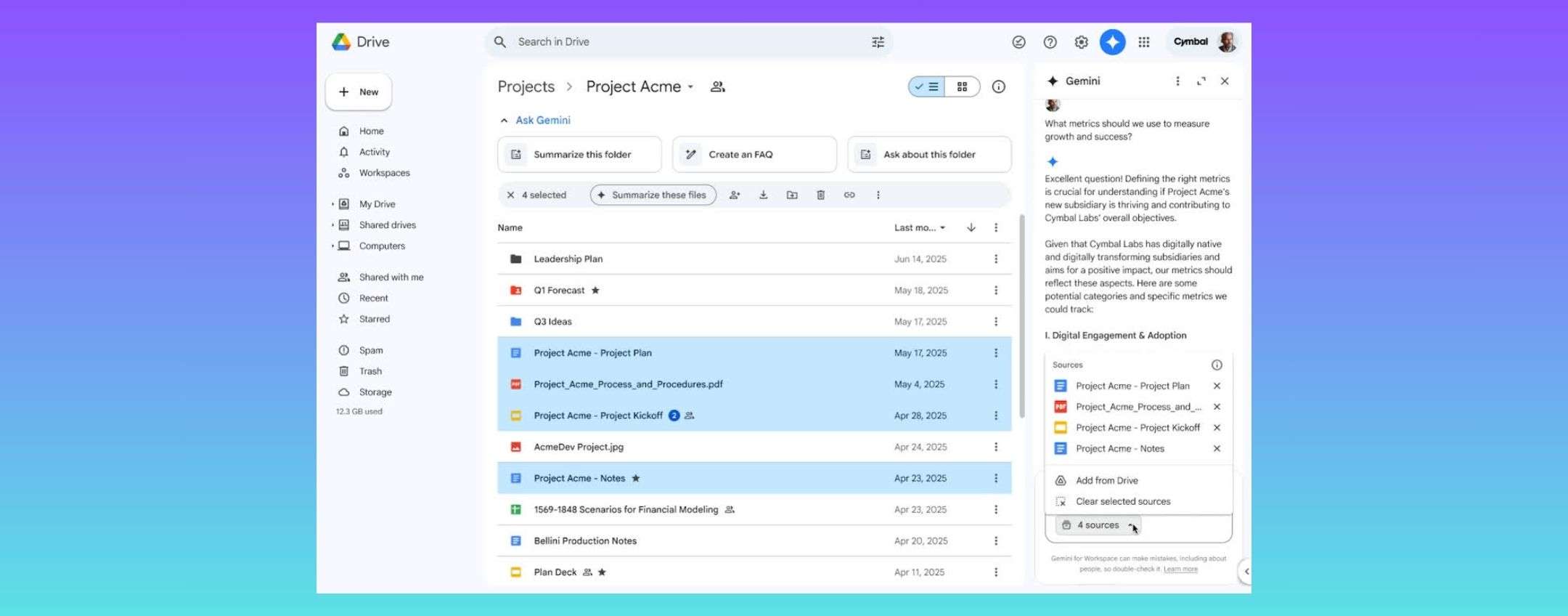
Task: Click the download icon in selection toolbar
Action: pos(763,195)
